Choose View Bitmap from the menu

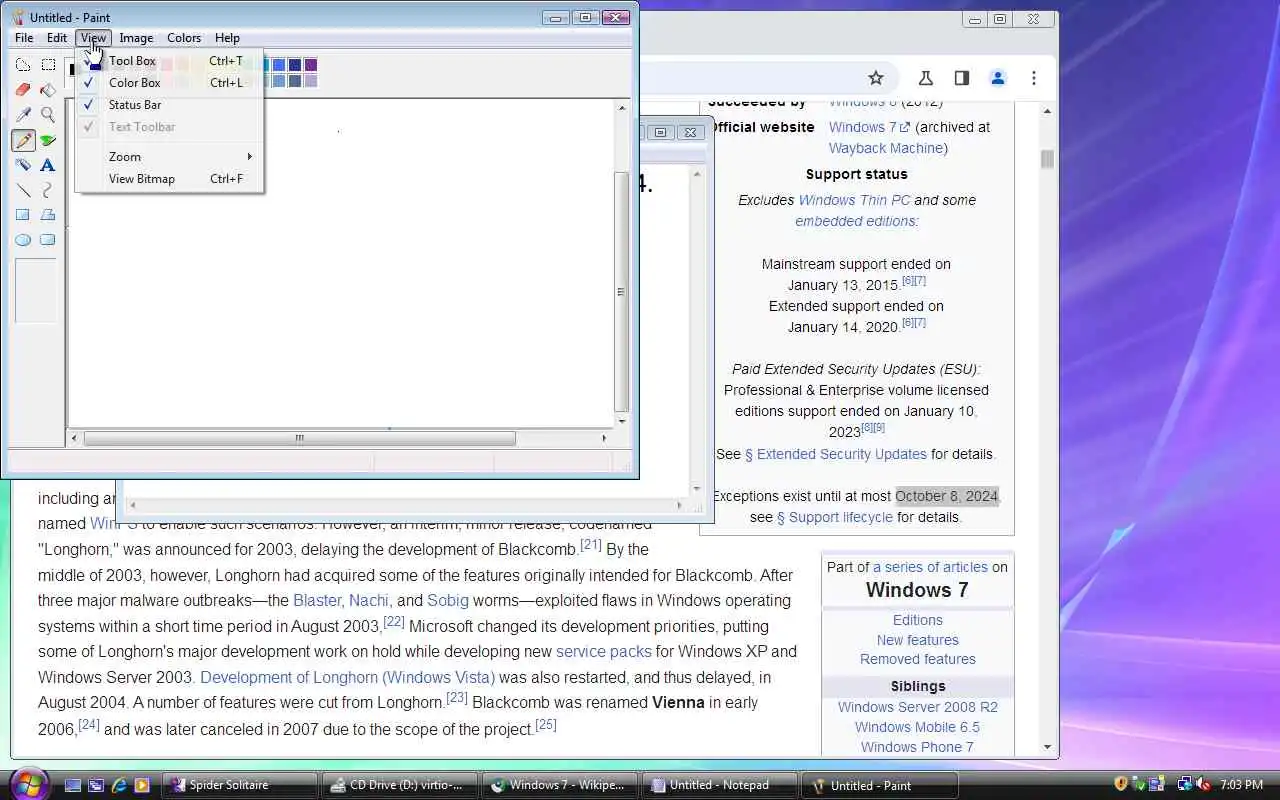(x=169, y=179)
